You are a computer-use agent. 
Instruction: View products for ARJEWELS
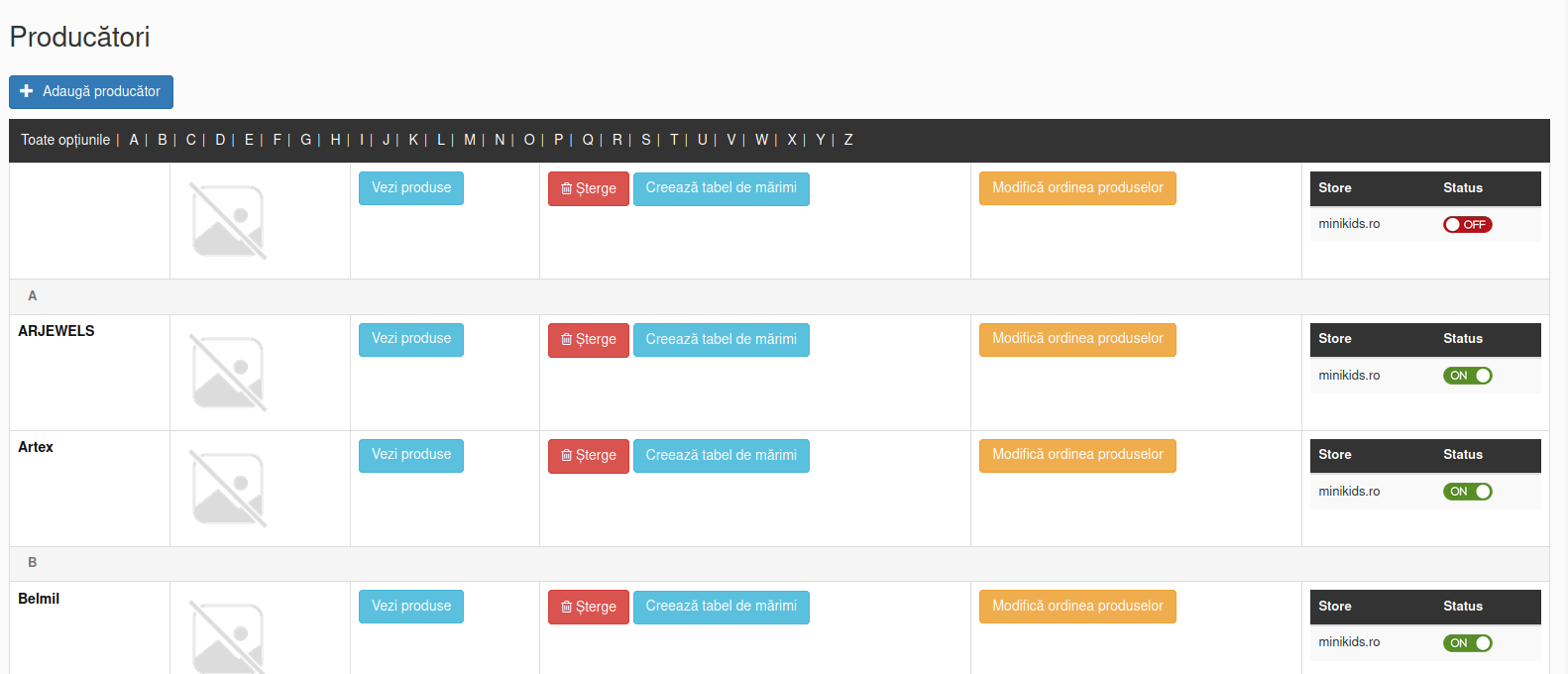[411, 339]
